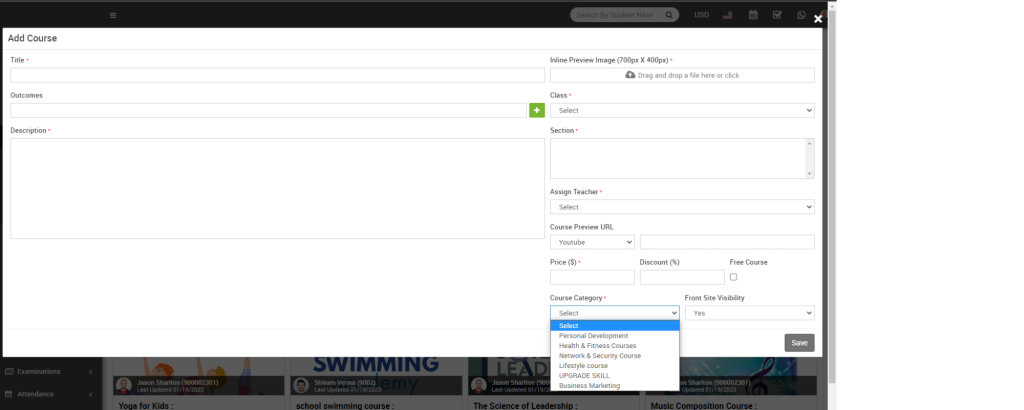This screenshot has width=1024, height=410.
Task: Click the language flag icon in header
Action: coord(727,15)
